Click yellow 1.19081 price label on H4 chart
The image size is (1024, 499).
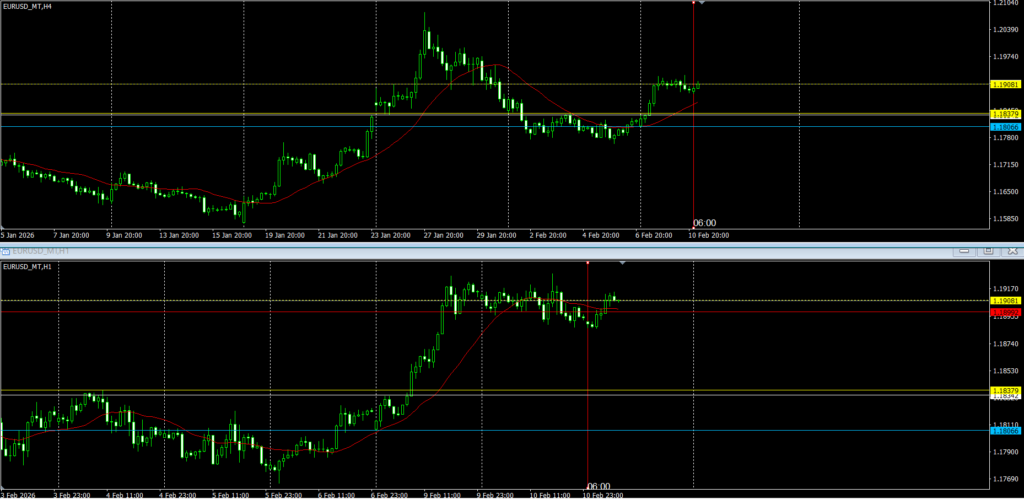pos(1005,85)
